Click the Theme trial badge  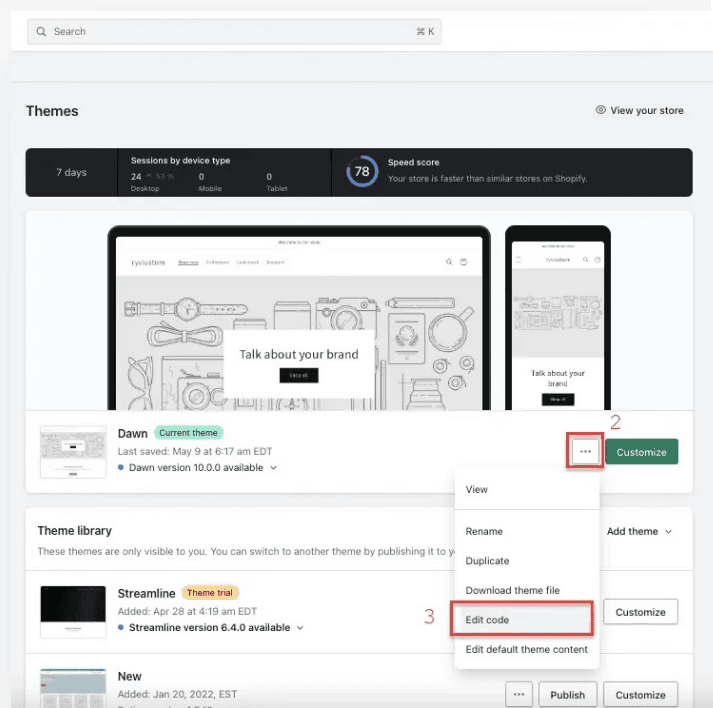(210, 593)
